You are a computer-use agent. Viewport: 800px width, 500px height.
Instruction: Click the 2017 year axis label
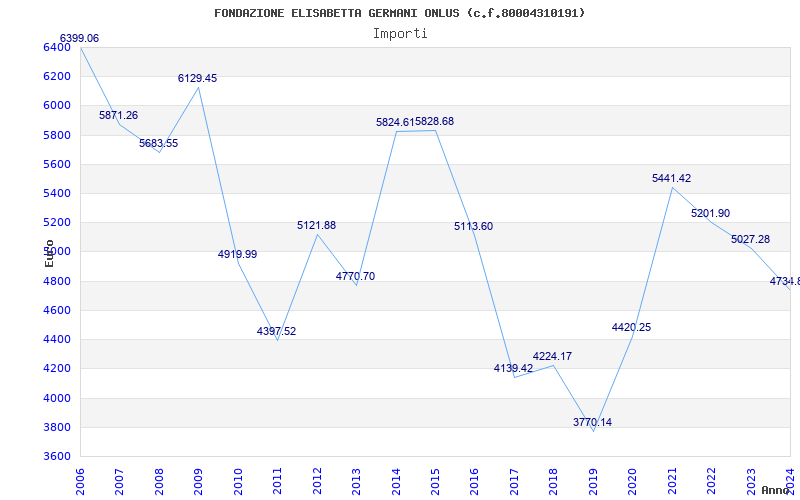coord(514,481)
